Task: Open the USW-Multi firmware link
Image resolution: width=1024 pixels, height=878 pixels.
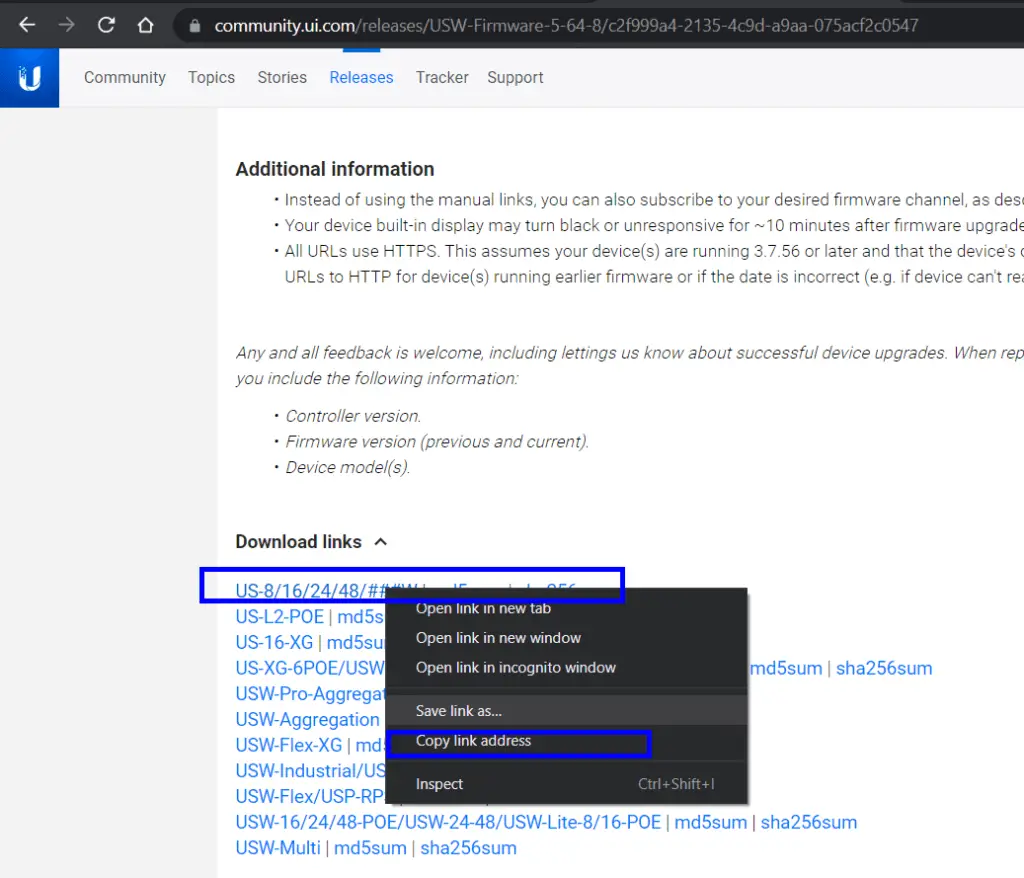Action: pos(278,848)
